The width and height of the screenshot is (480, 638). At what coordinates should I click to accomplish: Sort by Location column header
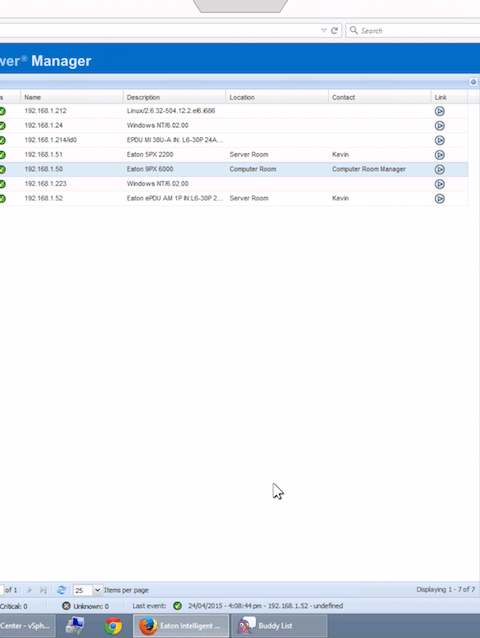pyautogui.click(x=277, y=97)
